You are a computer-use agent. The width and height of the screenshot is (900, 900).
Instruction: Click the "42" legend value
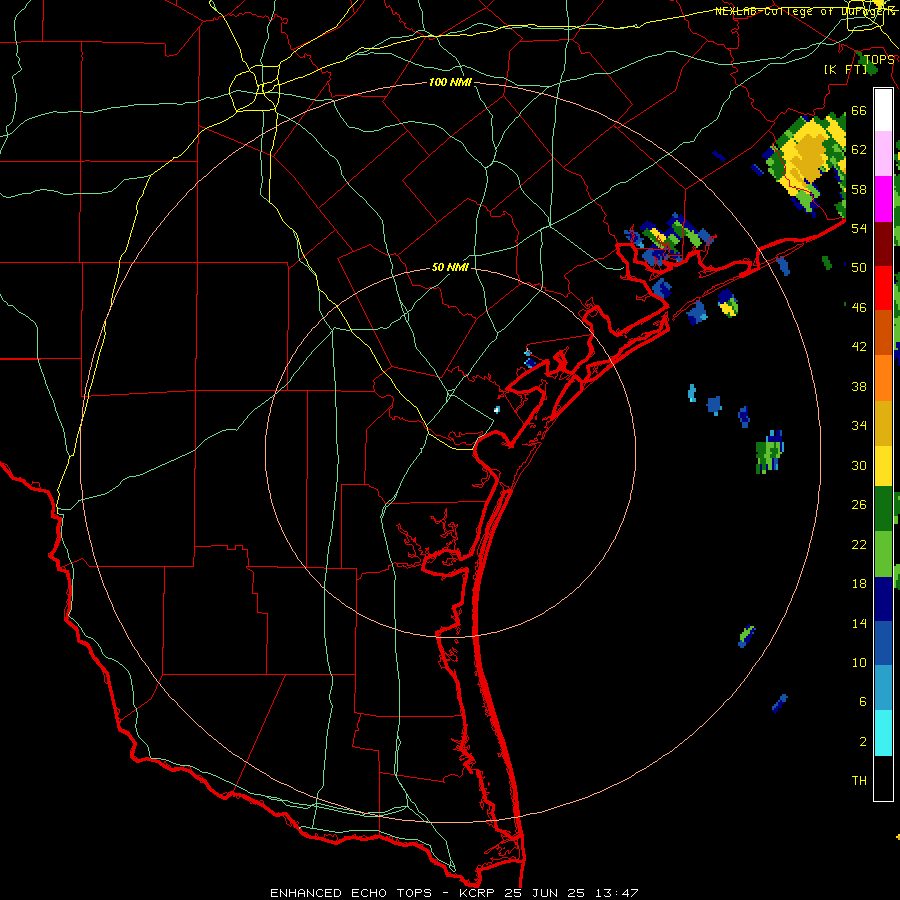pyautogui.click(x=859, y=347)
